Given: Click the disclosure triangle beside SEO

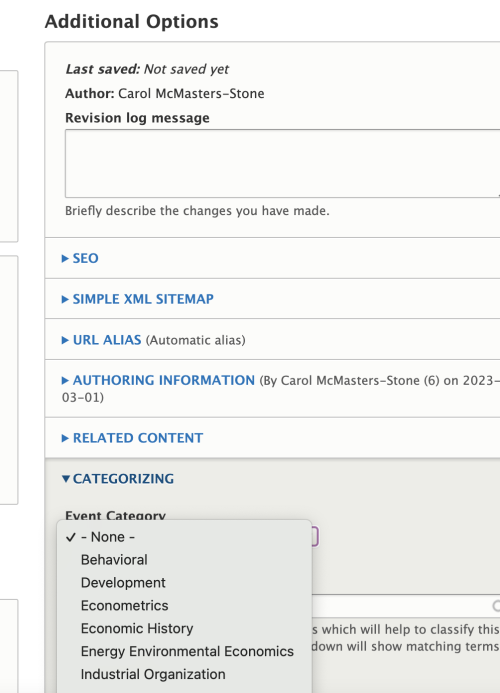Looking at the screenshot, I should 65,259.
